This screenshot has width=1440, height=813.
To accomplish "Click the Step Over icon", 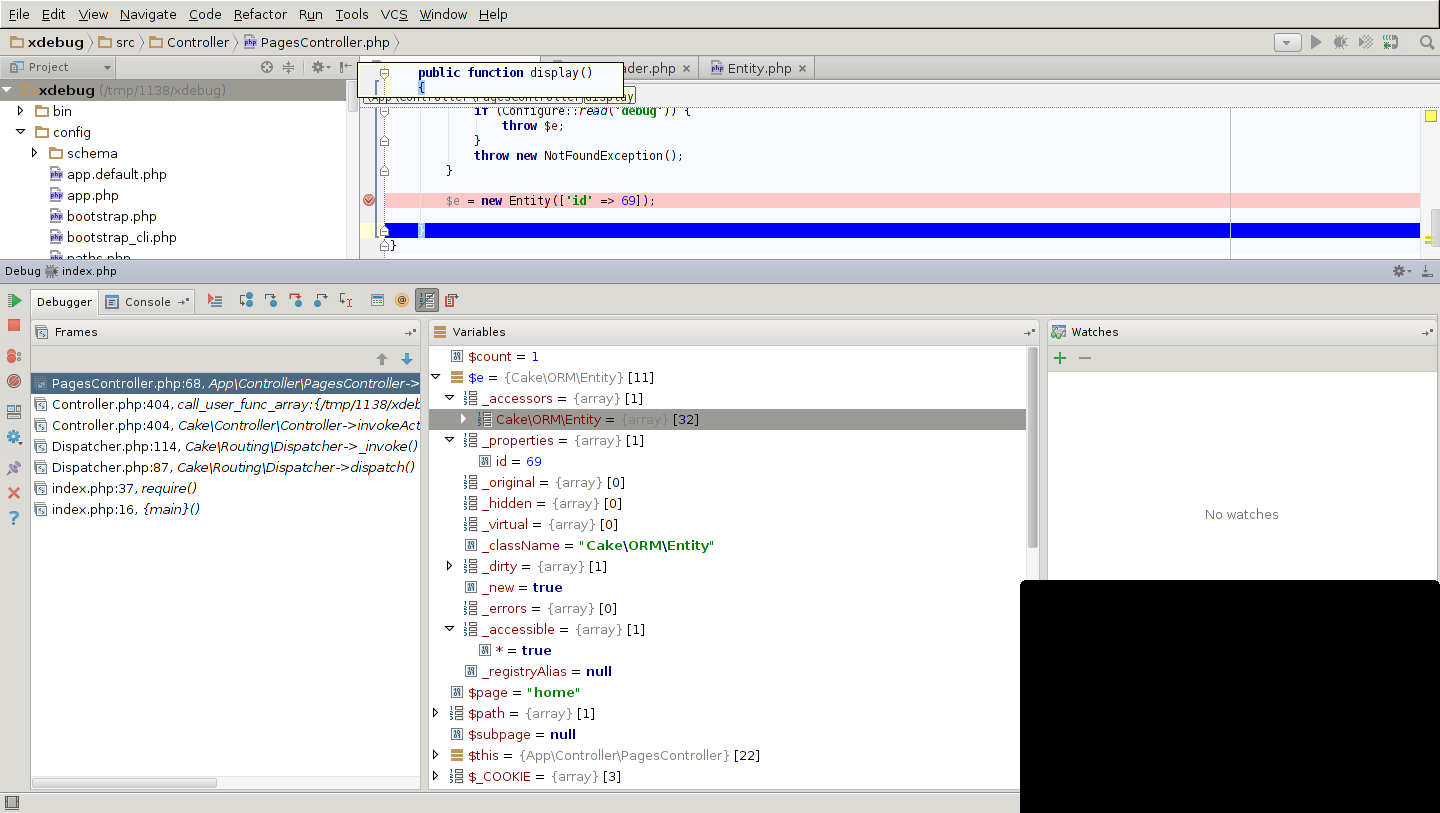I will pyautogui.click(x=246, y=301).
